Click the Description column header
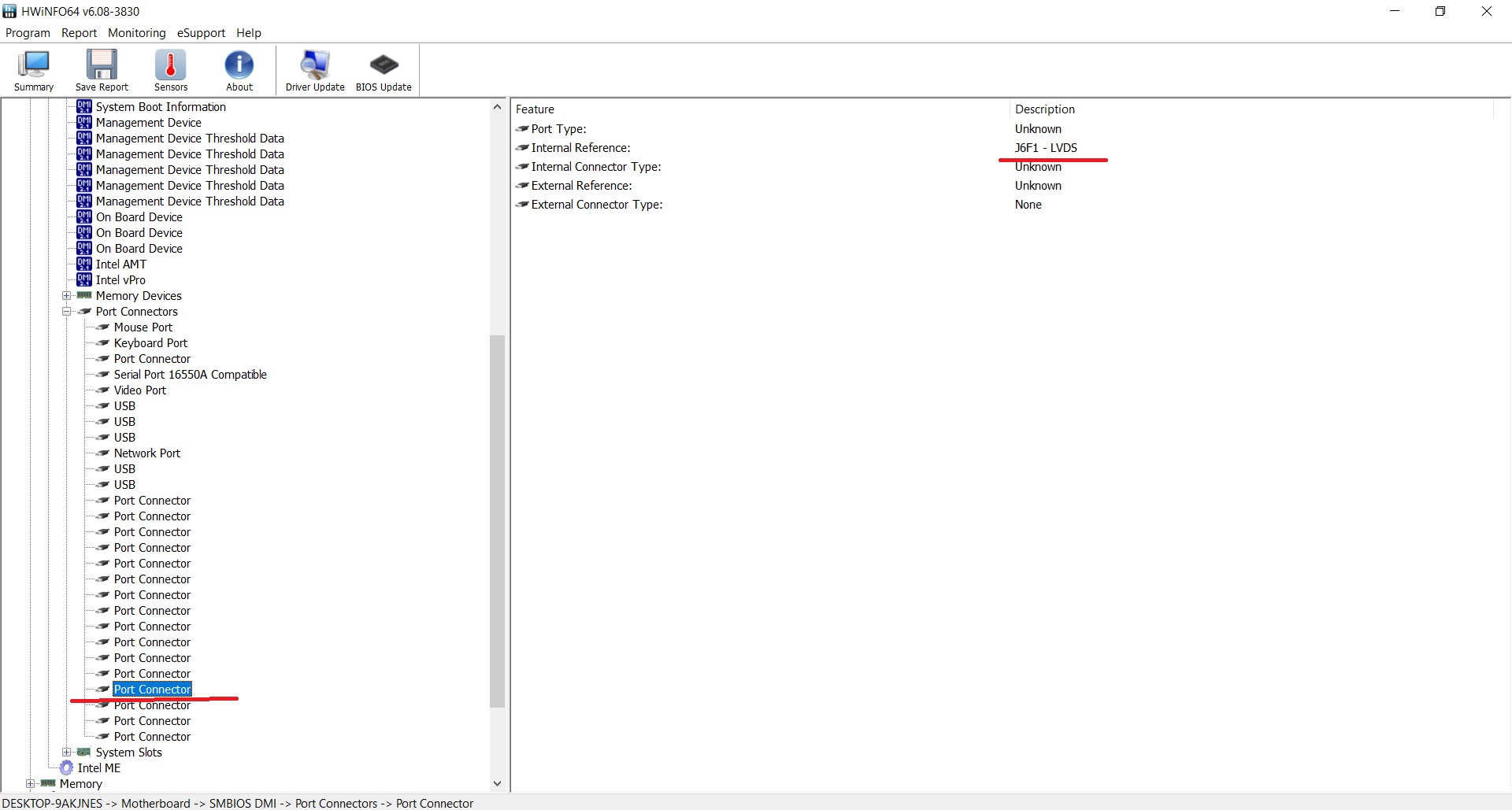Image resolution: width=1512 pixels, height=810 pixels. (1251, 109)
